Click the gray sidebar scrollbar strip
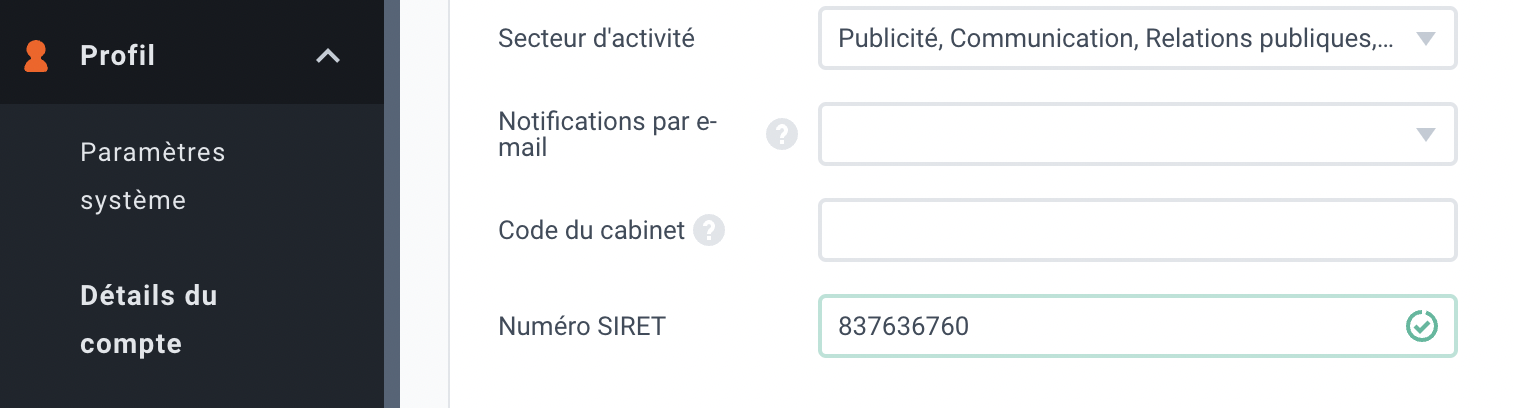The image size is (1514, 408). [392, 204]
